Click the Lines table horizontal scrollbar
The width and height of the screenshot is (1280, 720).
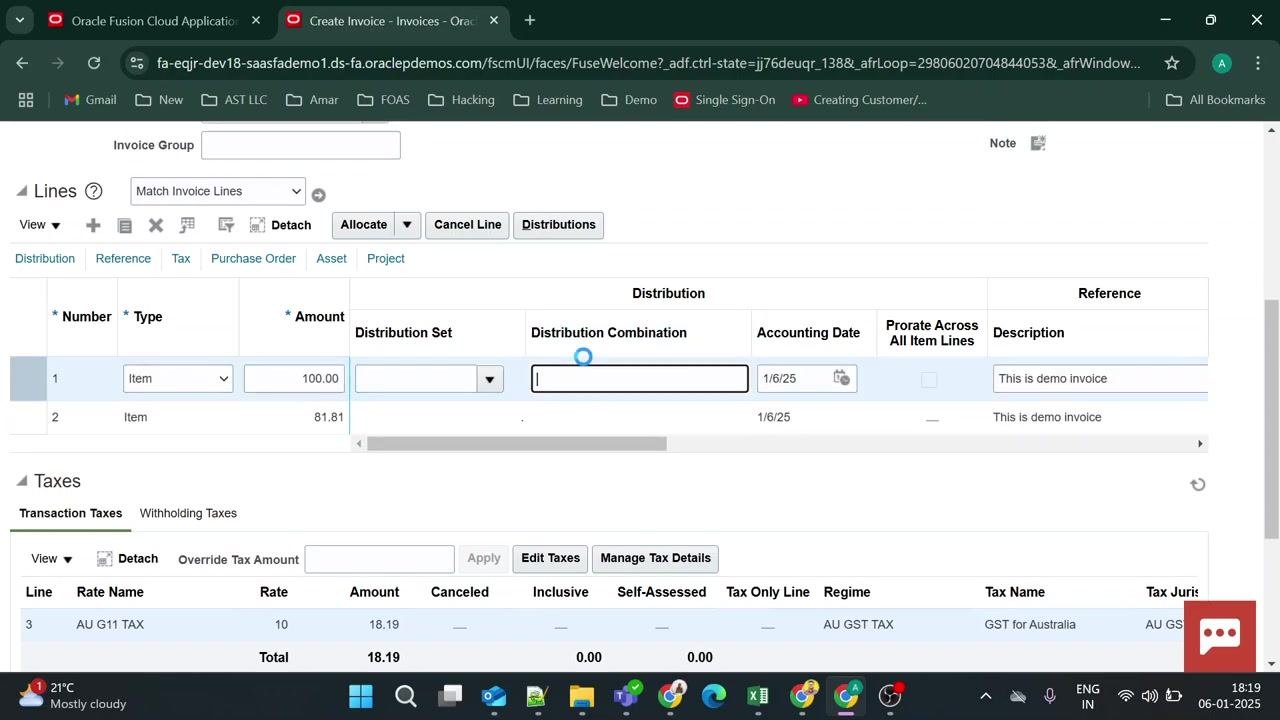(x=516, y=444)
